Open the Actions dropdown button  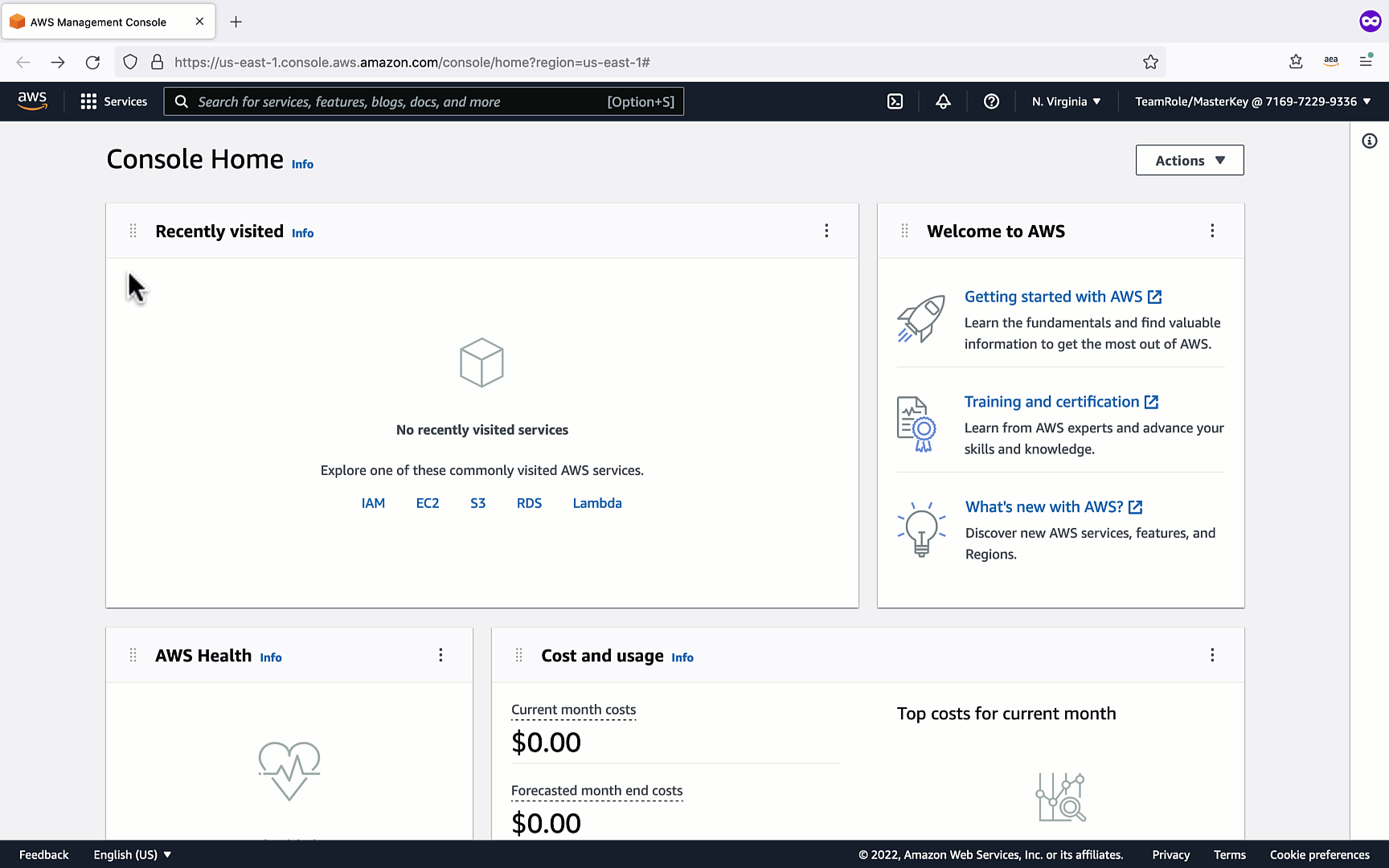1190,160
